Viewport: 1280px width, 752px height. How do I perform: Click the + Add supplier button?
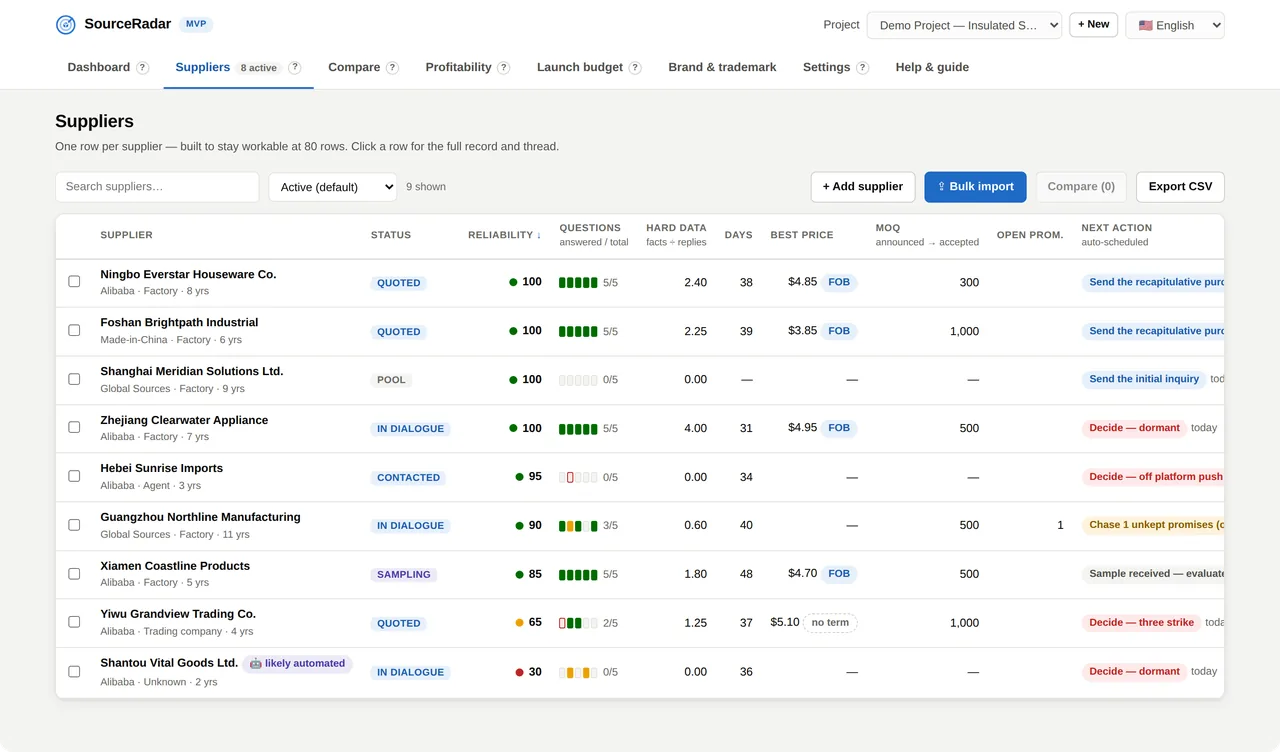pyautogui.click(x=863, y=187)
